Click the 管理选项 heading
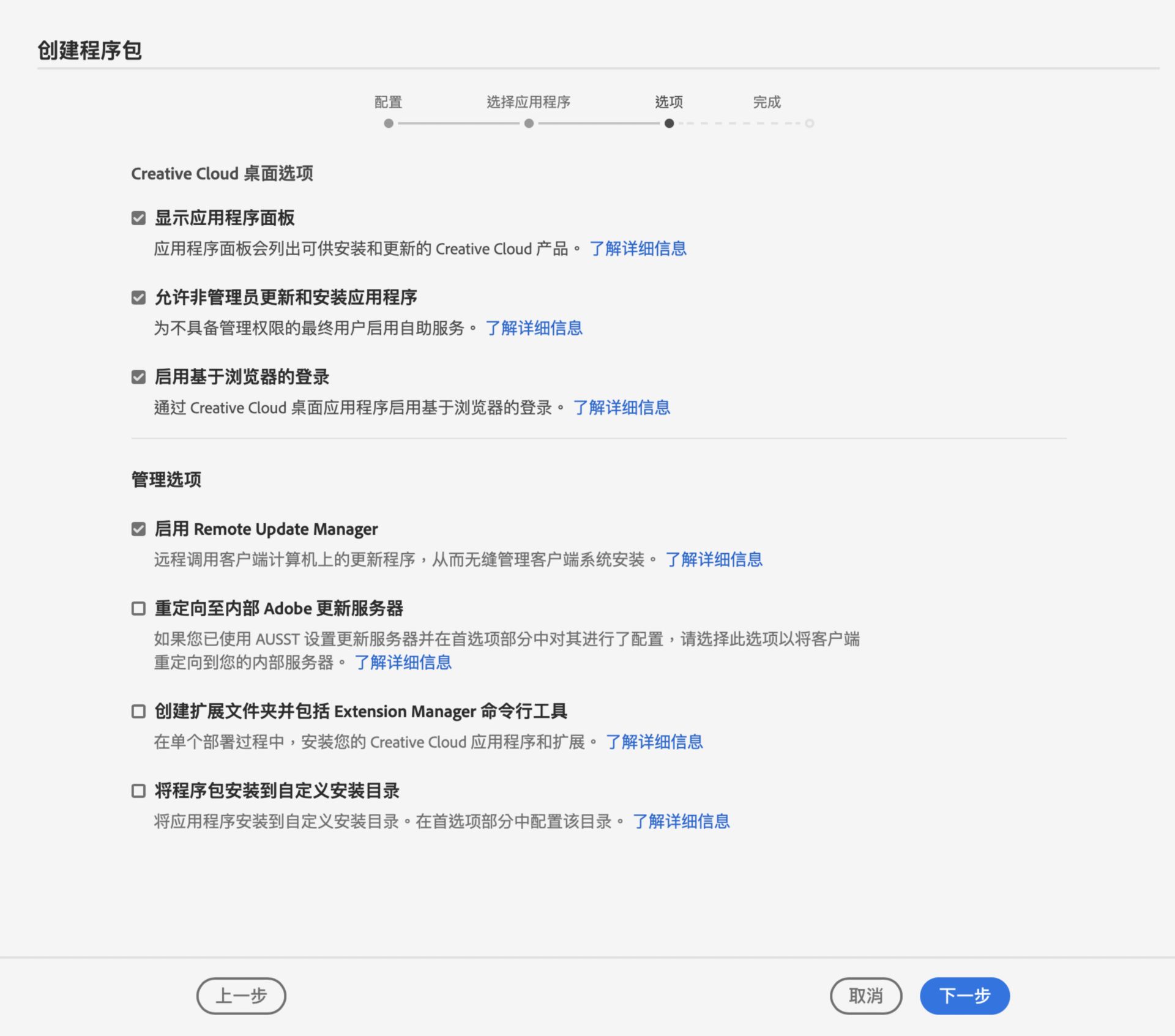The height and width of the screenshot is (1036, 1175). pyautogui.click(x=166, y=480)
